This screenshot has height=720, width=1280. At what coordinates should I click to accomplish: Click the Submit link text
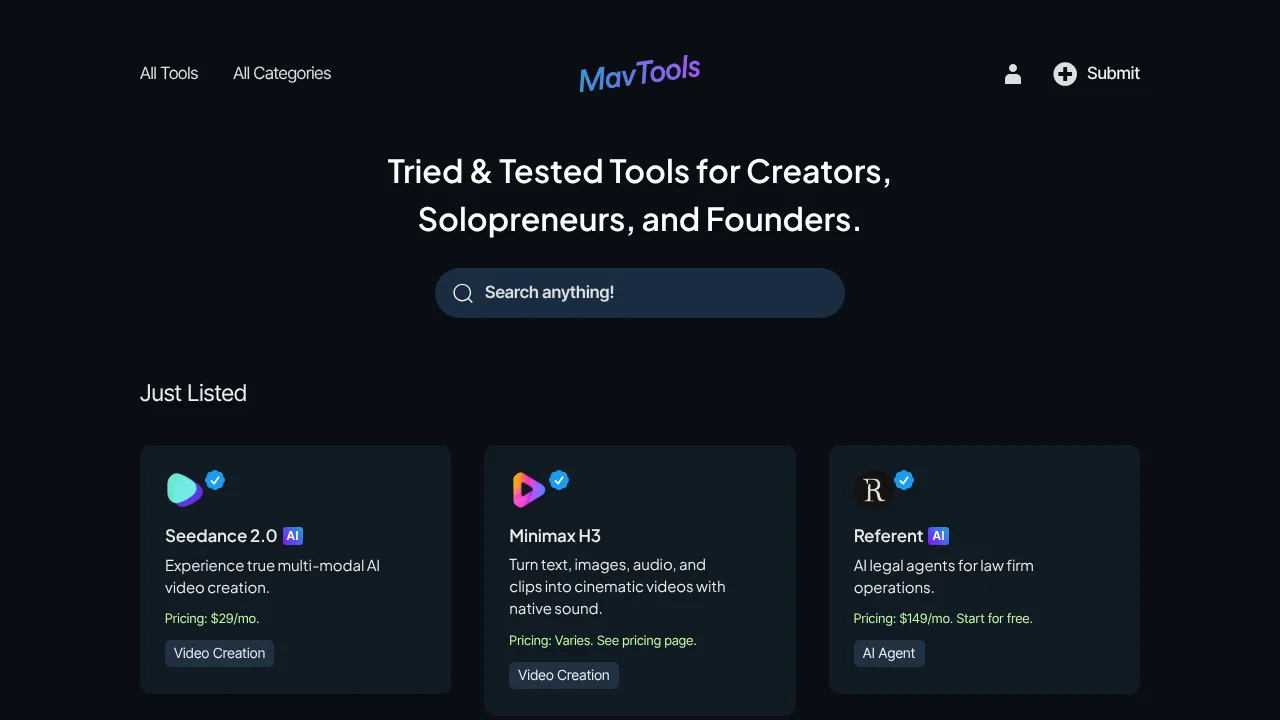click(x=1113, y=73)
